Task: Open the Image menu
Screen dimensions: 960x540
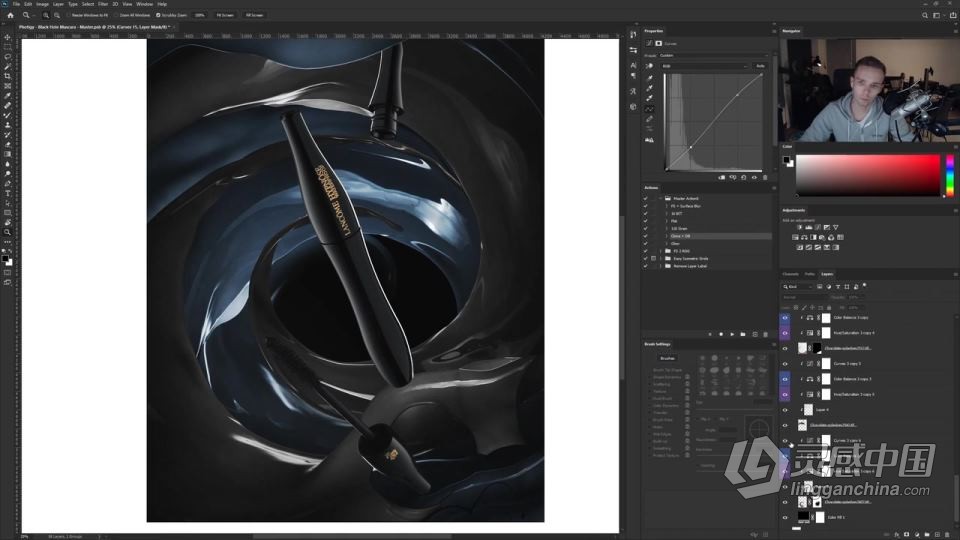Action: click(42, 4)
